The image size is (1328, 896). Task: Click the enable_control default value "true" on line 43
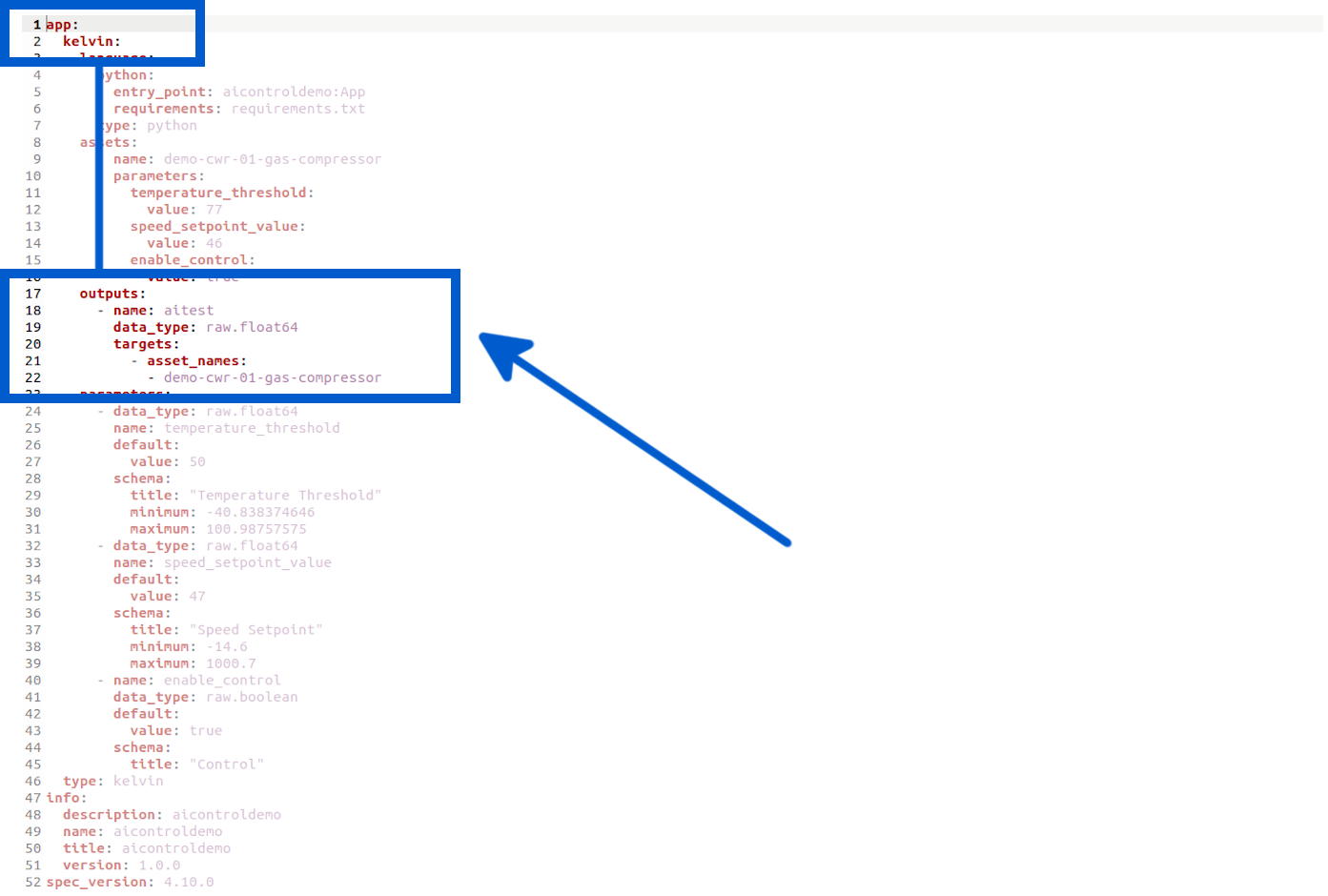click(x=205, y=730)
